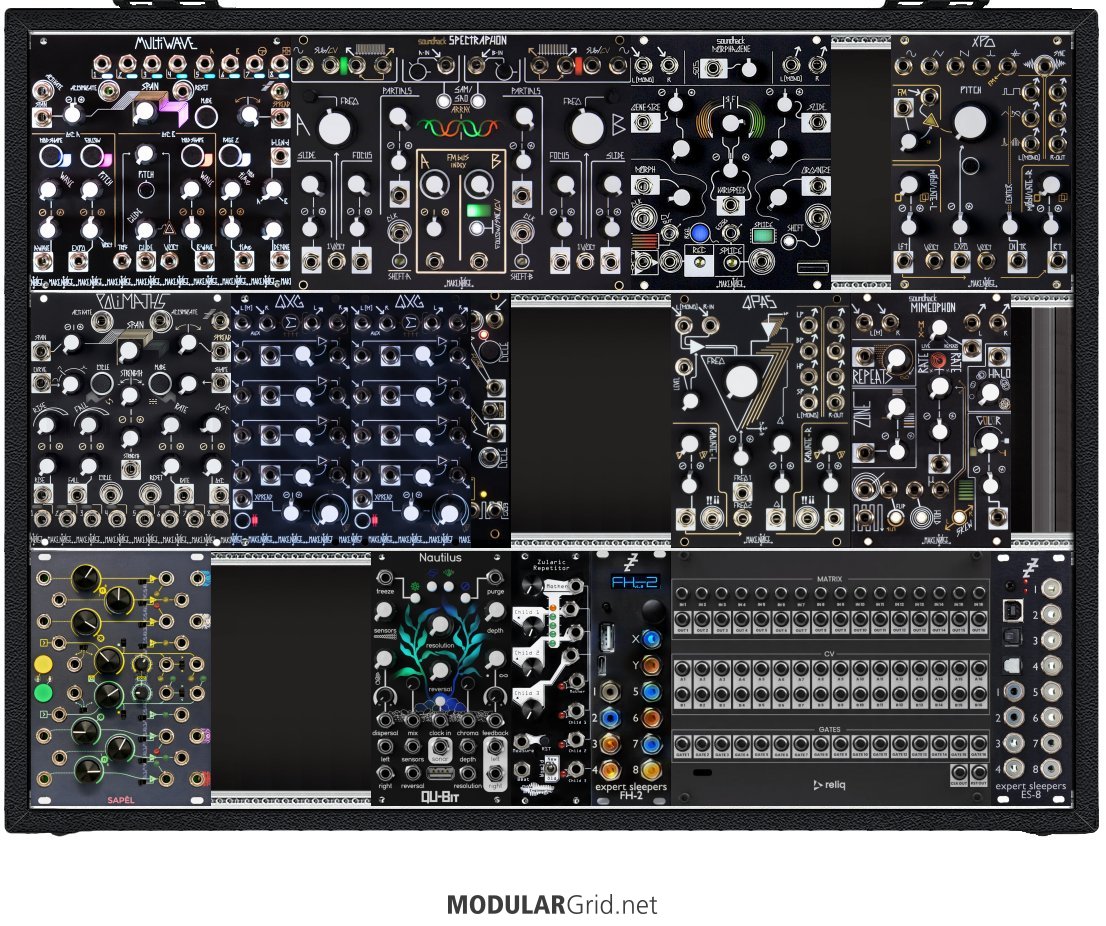
Task: Click the Mimeophon red µRate knob
Action: [938, 360]
